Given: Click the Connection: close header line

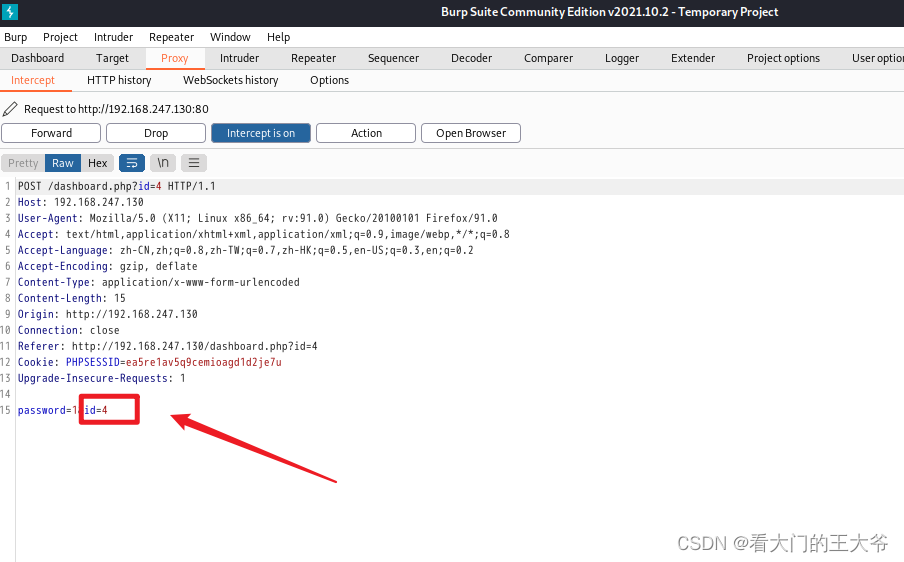Looking at the screenshot, I should pyautogui.click(x=69, y=330).
